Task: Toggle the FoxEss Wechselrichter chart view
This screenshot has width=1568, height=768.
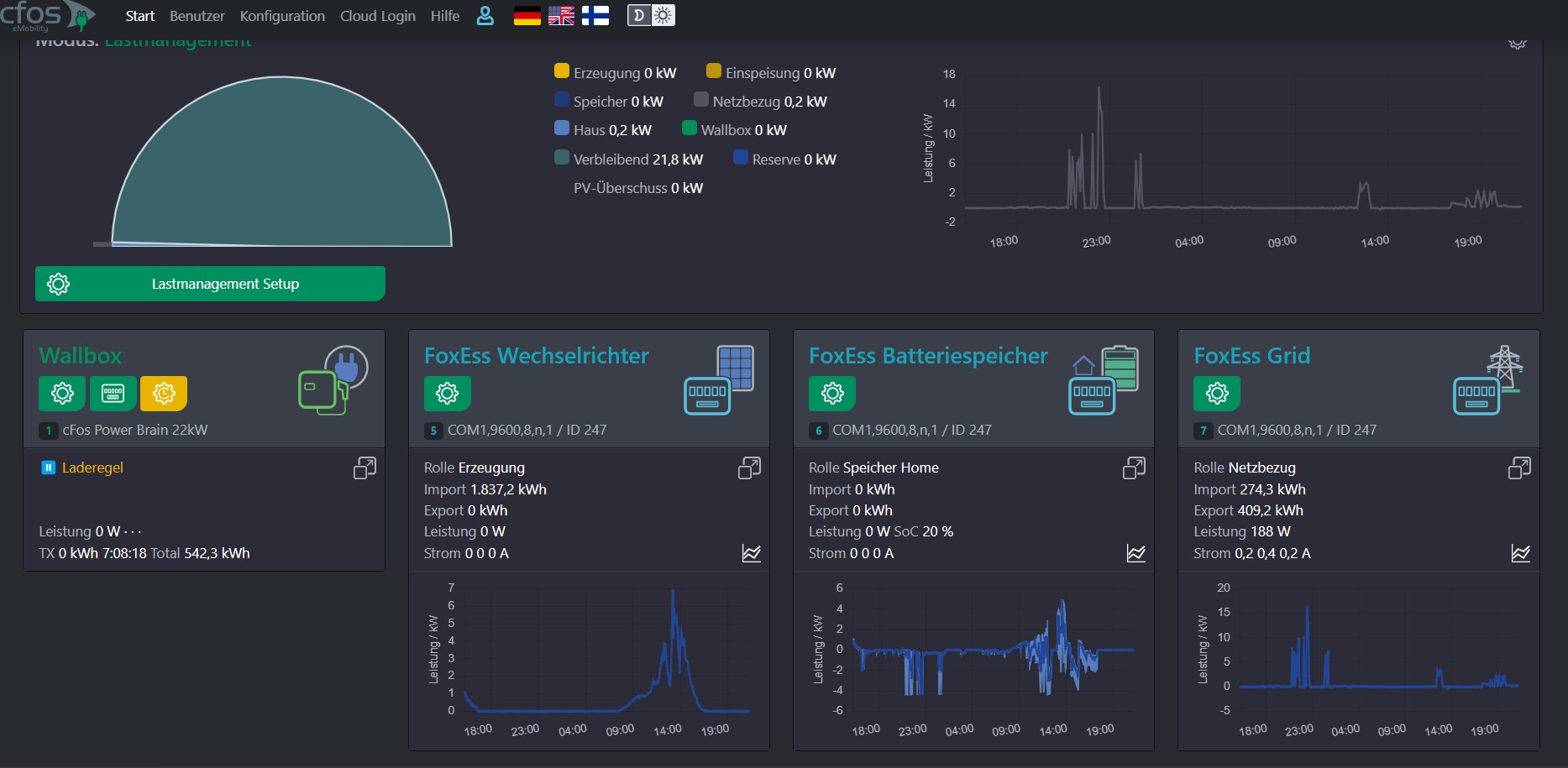Action: tap(751, 553)
